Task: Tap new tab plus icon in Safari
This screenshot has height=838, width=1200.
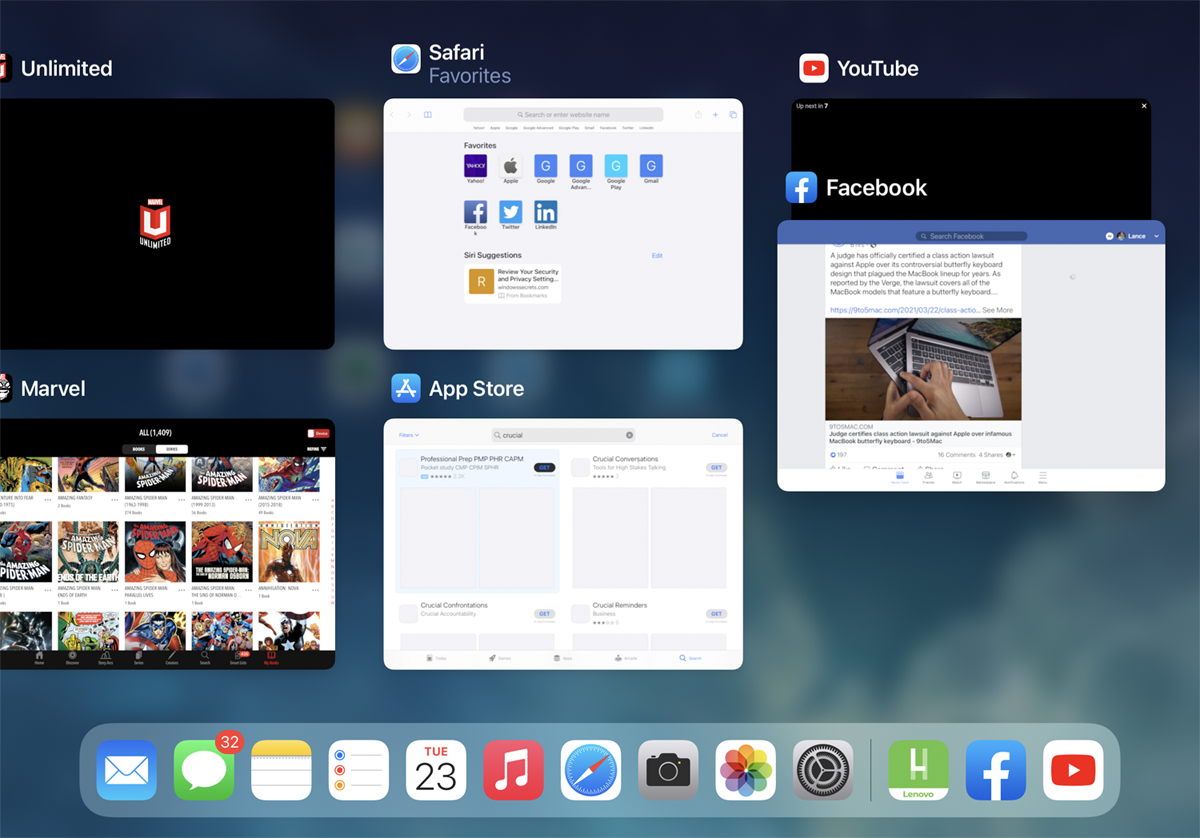Action: pyautogui.click(x=716, y=115)
